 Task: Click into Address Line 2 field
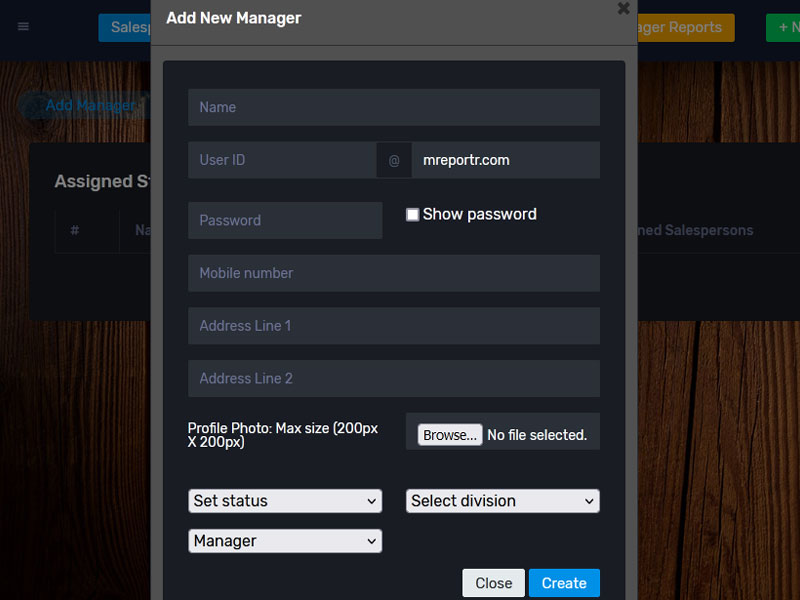(393, 379)
